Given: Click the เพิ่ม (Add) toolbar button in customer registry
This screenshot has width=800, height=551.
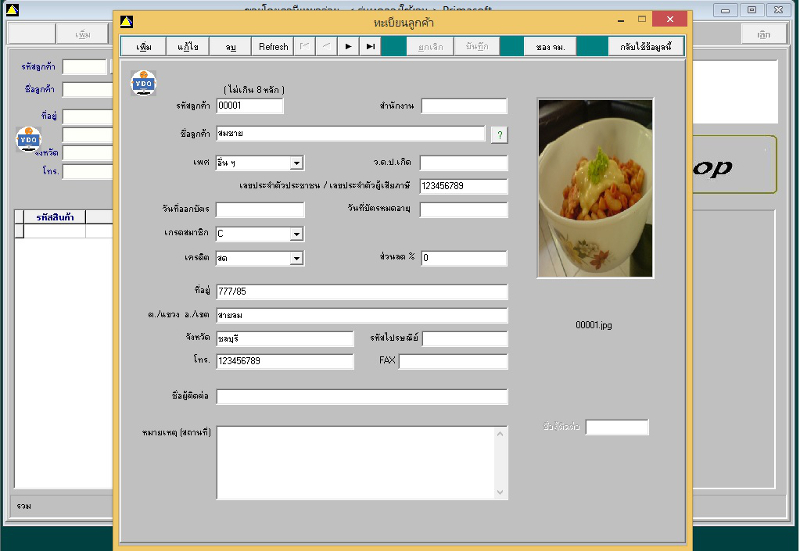Looking at the screenshot, I should click(x=143, y=46).
